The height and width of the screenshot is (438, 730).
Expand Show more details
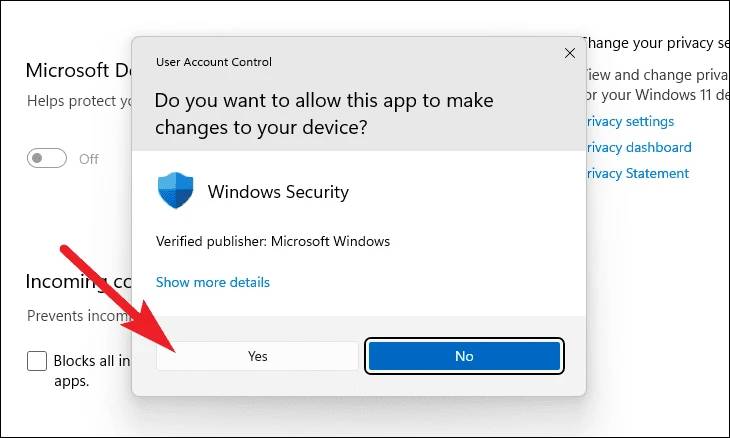coord(213,282)
